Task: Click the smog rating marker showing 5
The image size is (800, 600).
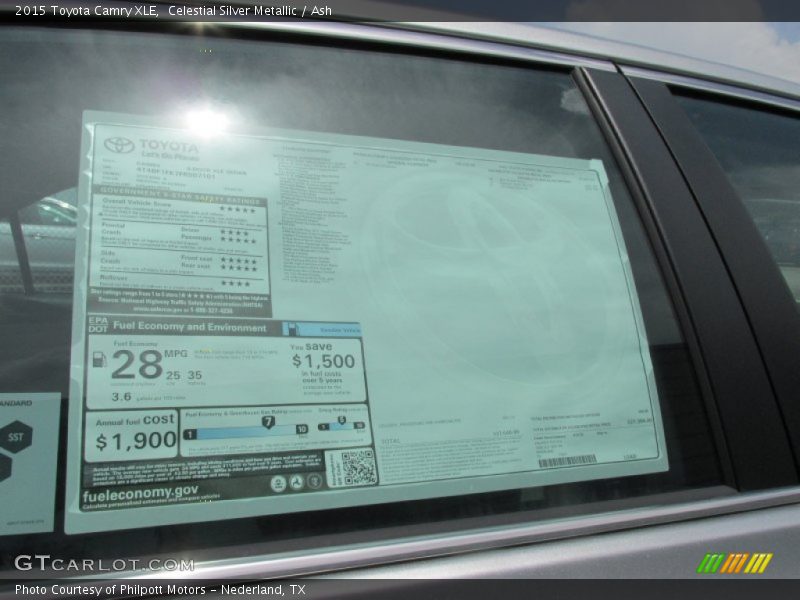Action: 341,420
